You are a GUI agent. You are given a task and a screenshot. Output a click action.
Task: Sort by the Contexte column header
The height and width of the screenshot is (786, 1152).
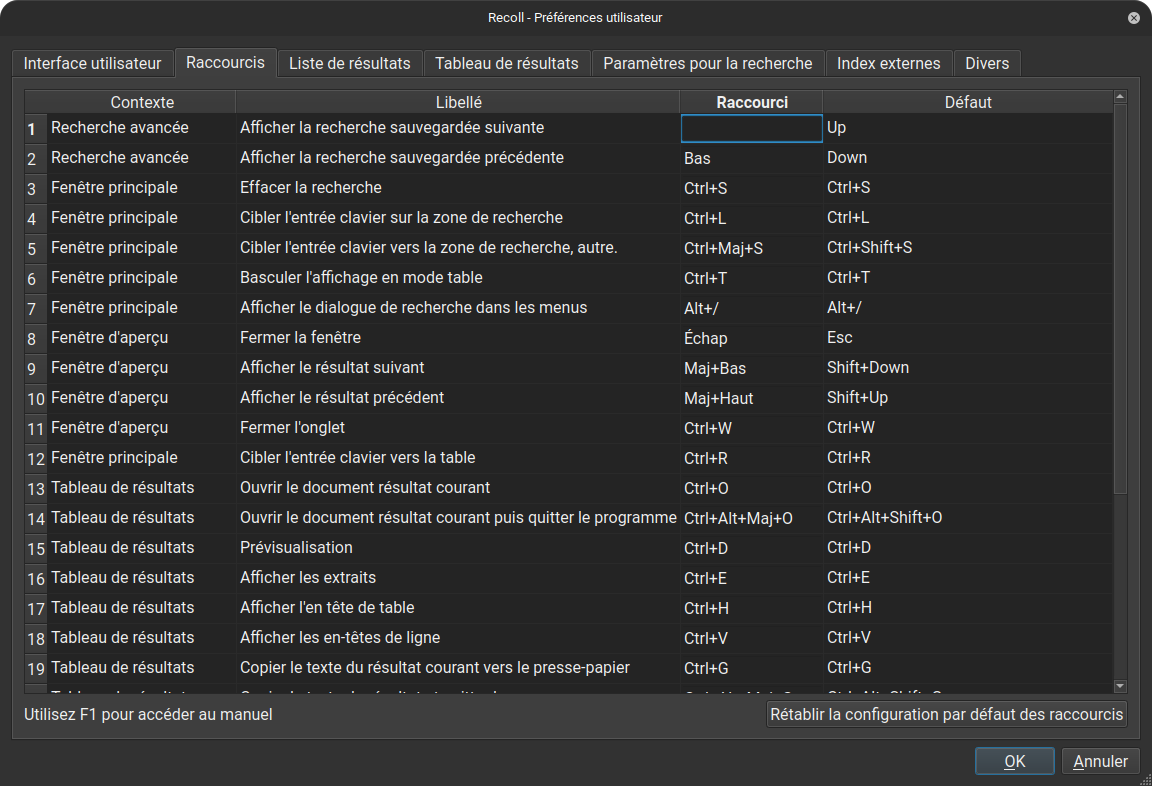click(142, 102)
